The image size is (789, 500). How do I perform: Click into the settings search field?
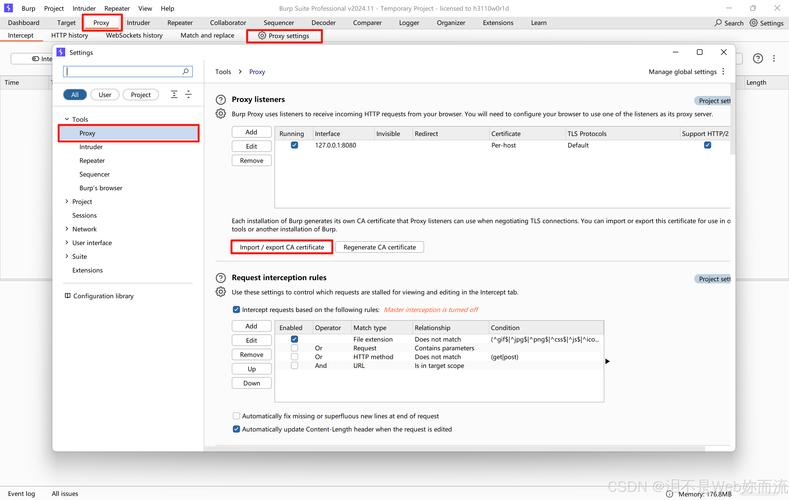tap(122, 72)
